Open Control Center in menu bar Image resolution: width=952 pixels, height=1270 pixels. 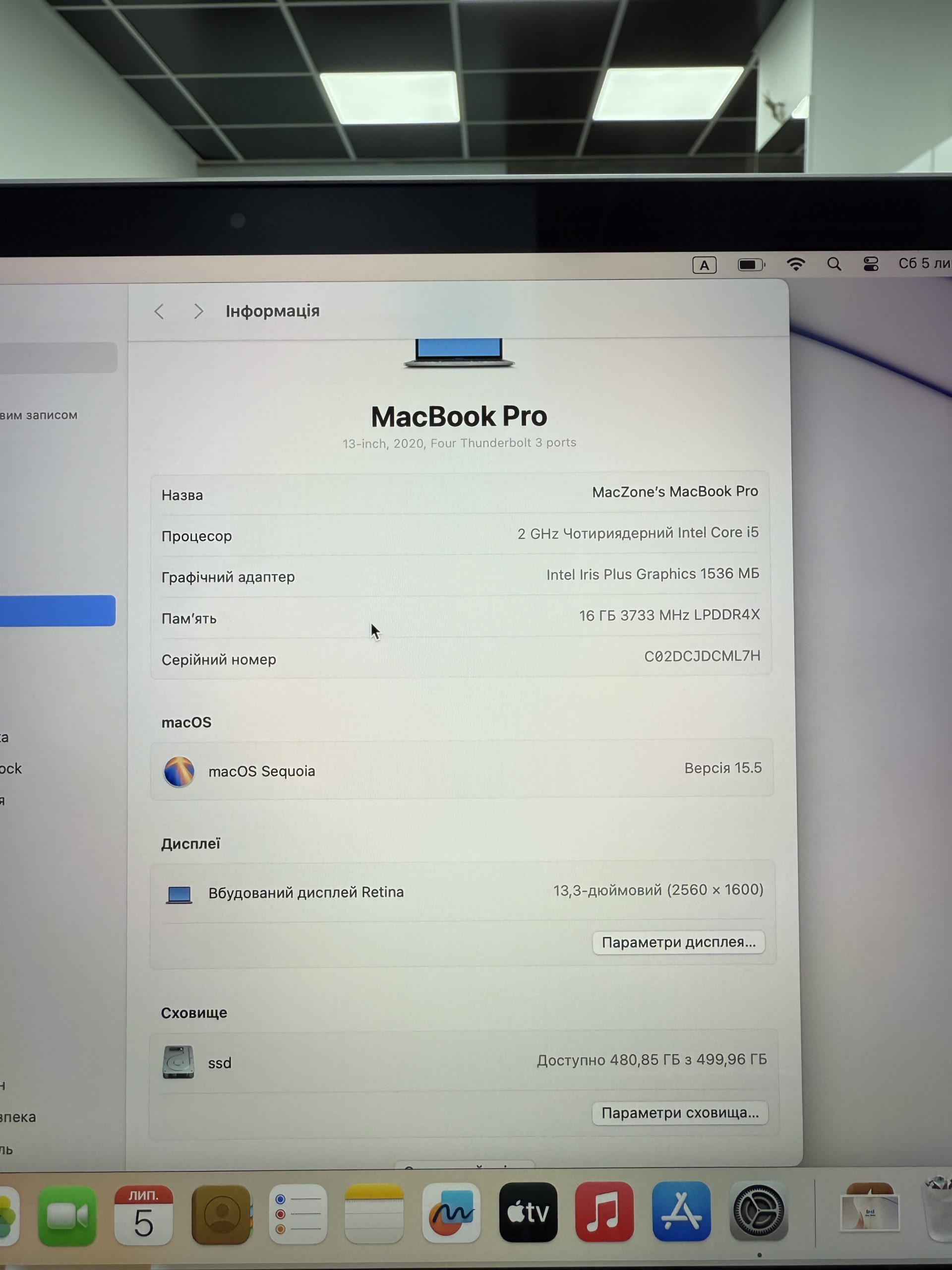tap(871, 264)
